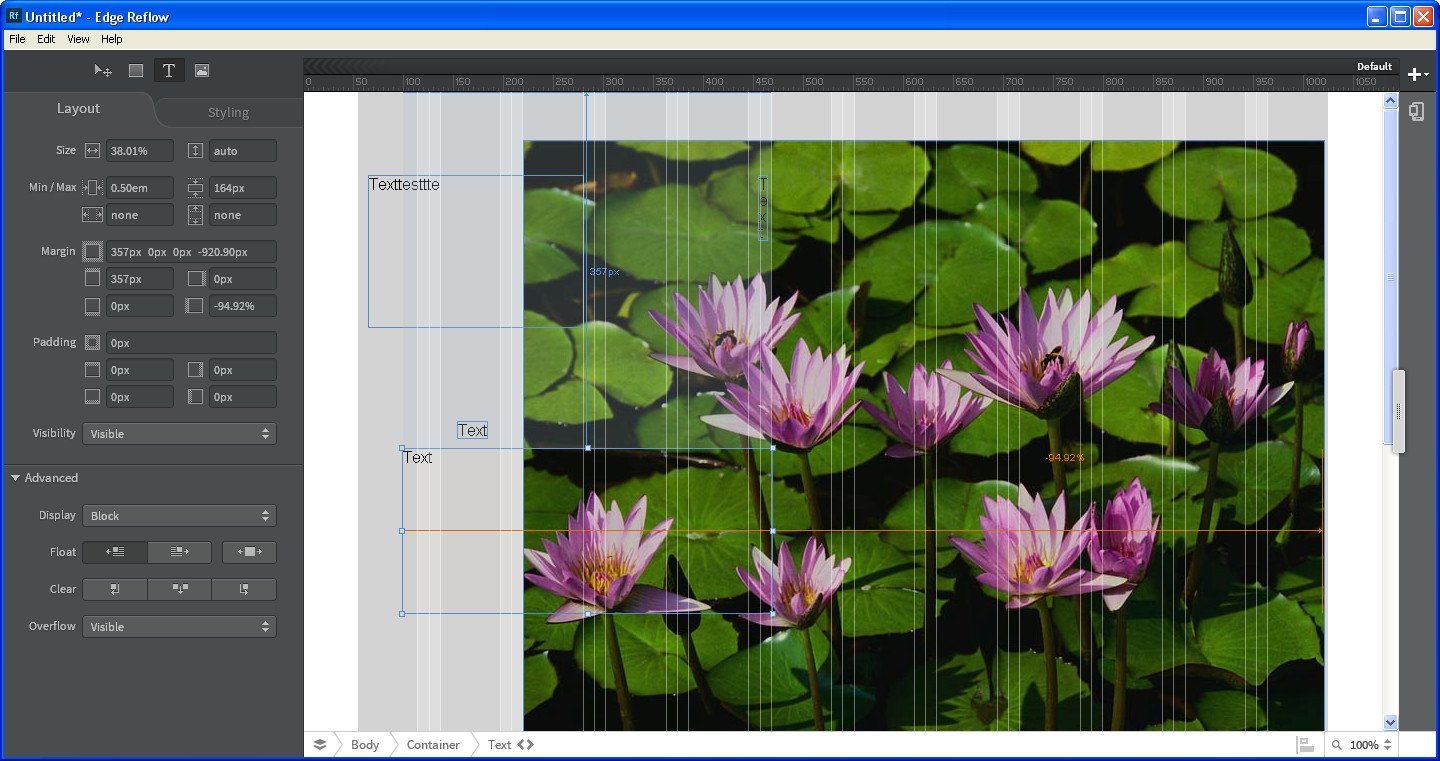Screen dimensions: 1440x761
Task: Click the alignment icon left of zoom
Action: point(1305,745)
